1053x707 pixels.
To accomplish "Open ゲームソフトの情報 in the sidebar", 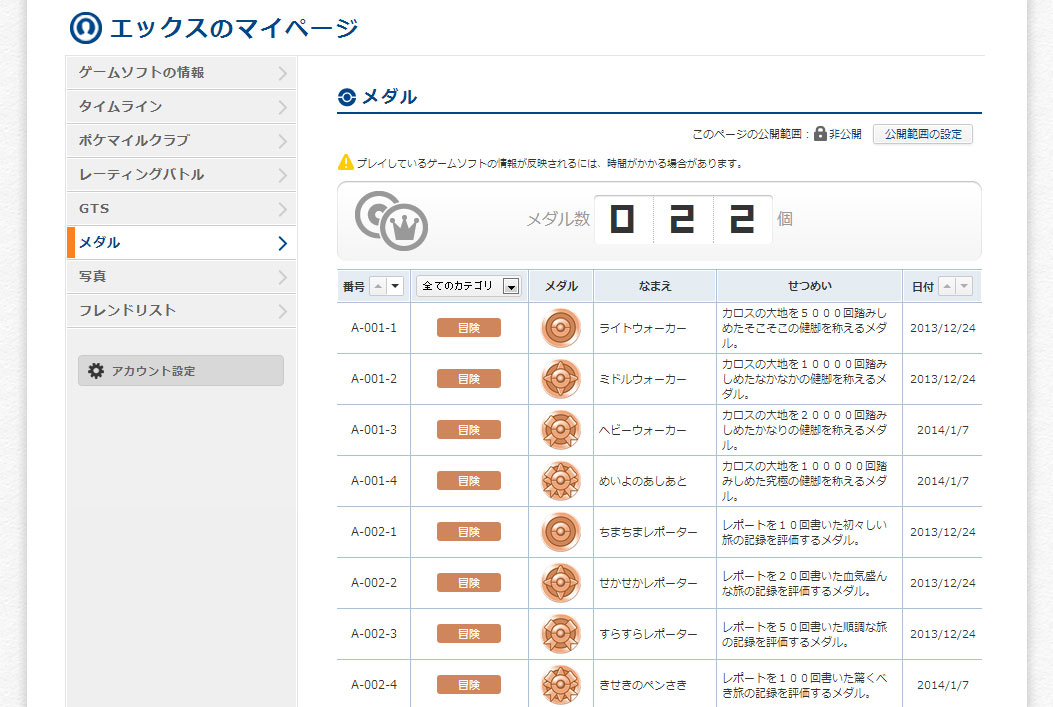I will (x=181, y=73).
